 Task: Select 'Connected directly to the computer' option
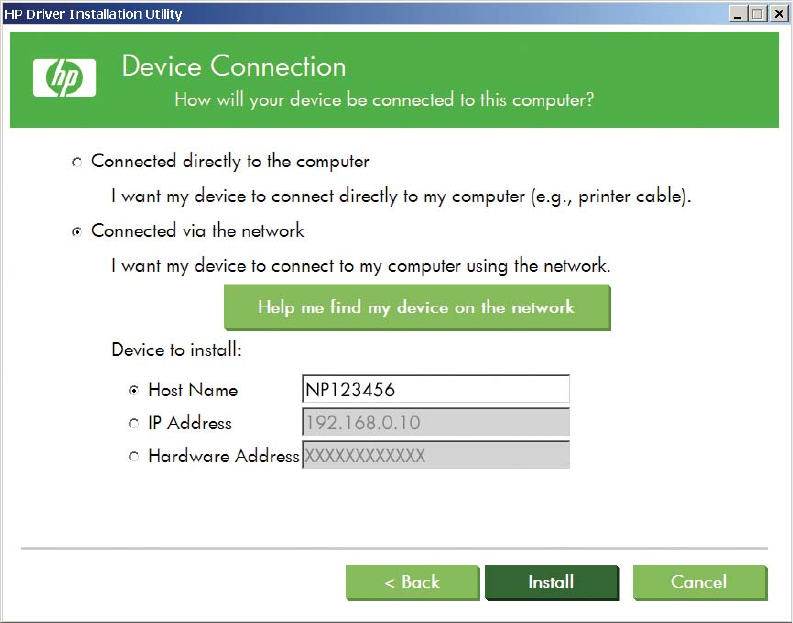pyautogui.click(x=77, y=162)
